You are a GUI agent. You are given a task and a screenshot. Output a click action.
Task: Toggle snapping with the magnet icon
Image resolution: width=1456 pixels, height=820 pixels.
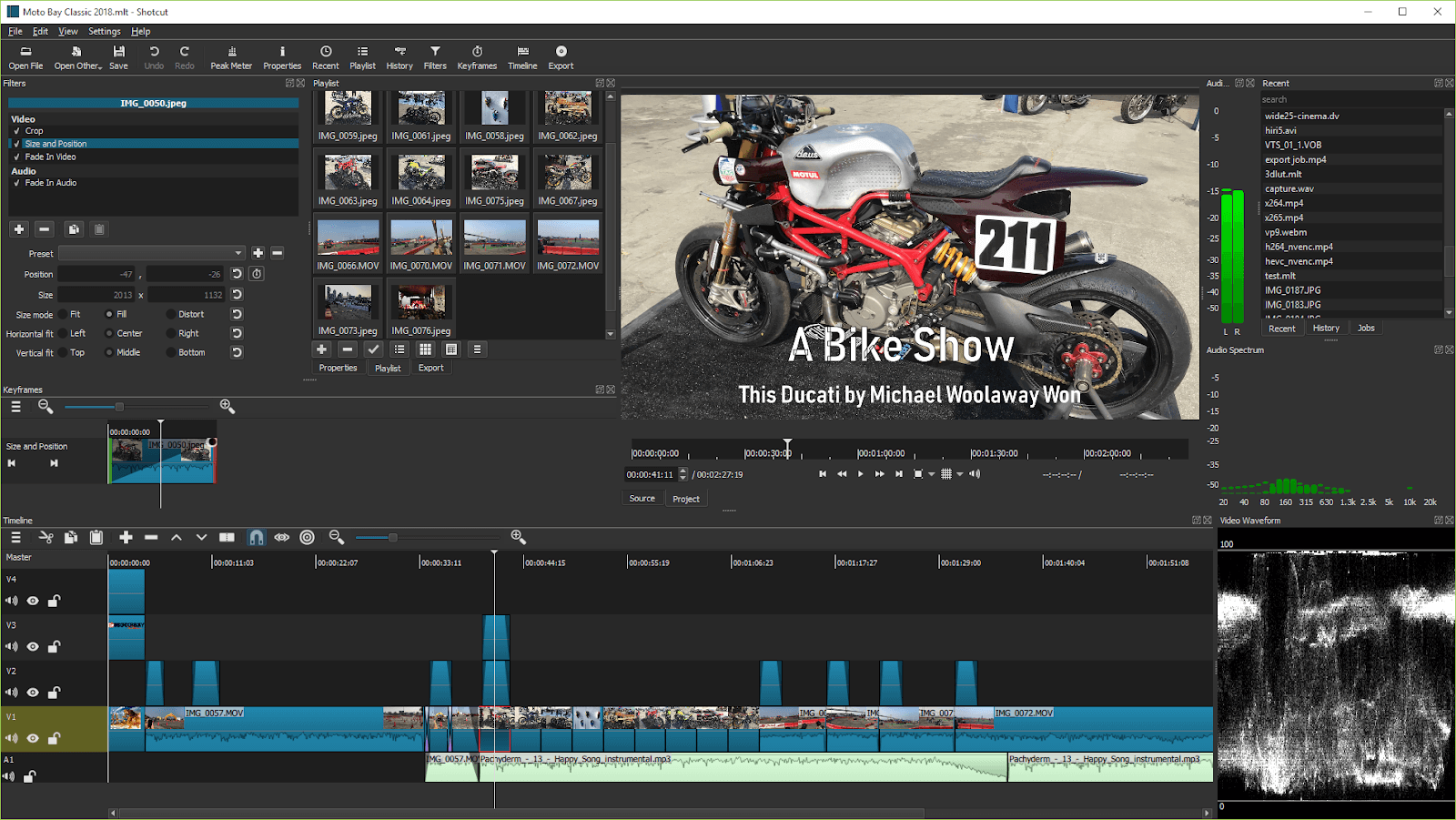[257, 537]
